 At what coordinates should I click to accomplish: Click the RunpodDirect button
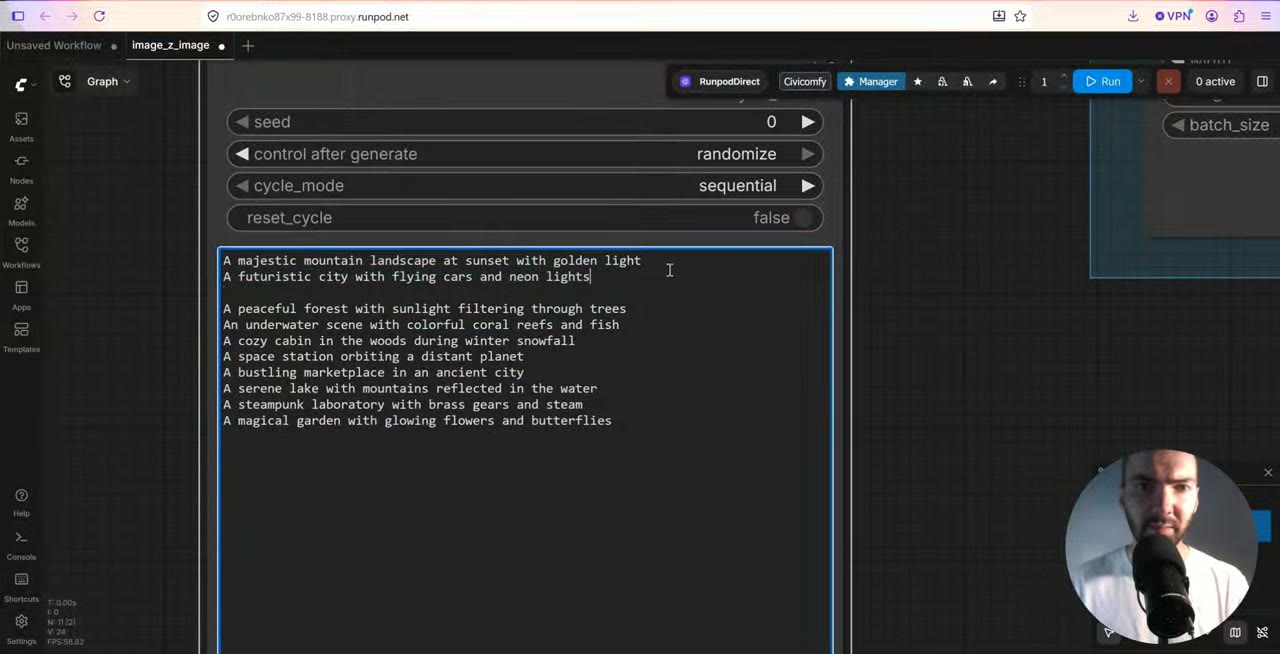click(720, 82)
